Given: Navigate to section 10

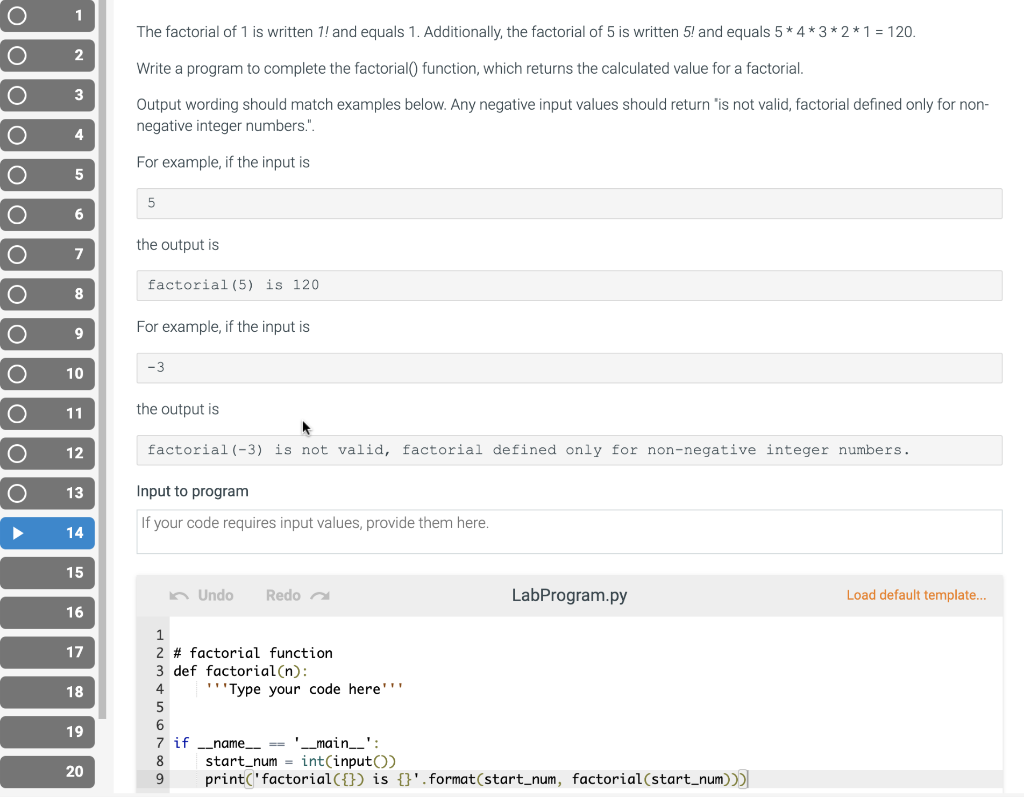Looking at the screenshot, I should pyautogui.click(x=47, y=374).
